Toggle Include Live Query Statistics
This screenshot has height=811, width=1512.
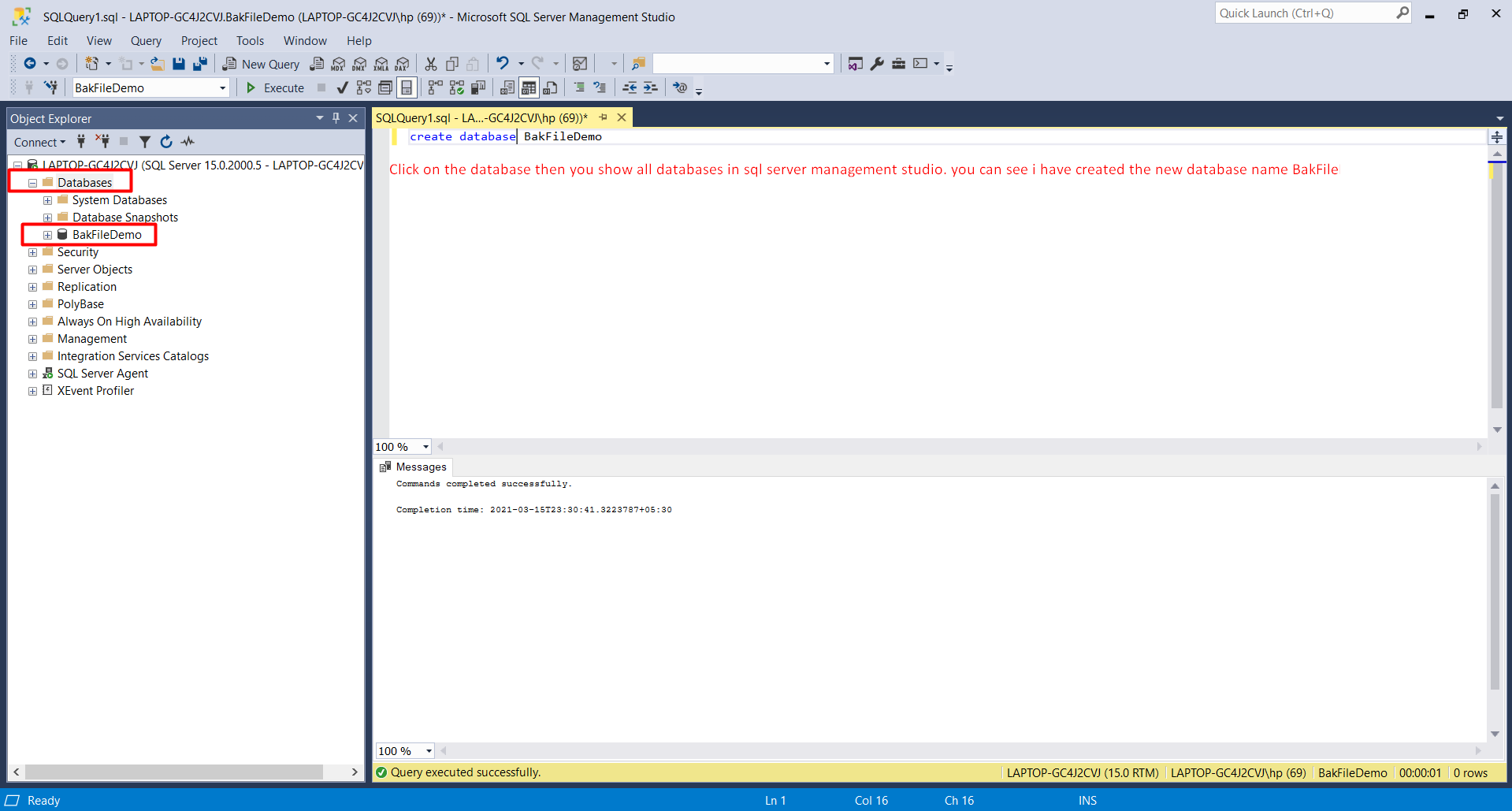coord(457,87)
